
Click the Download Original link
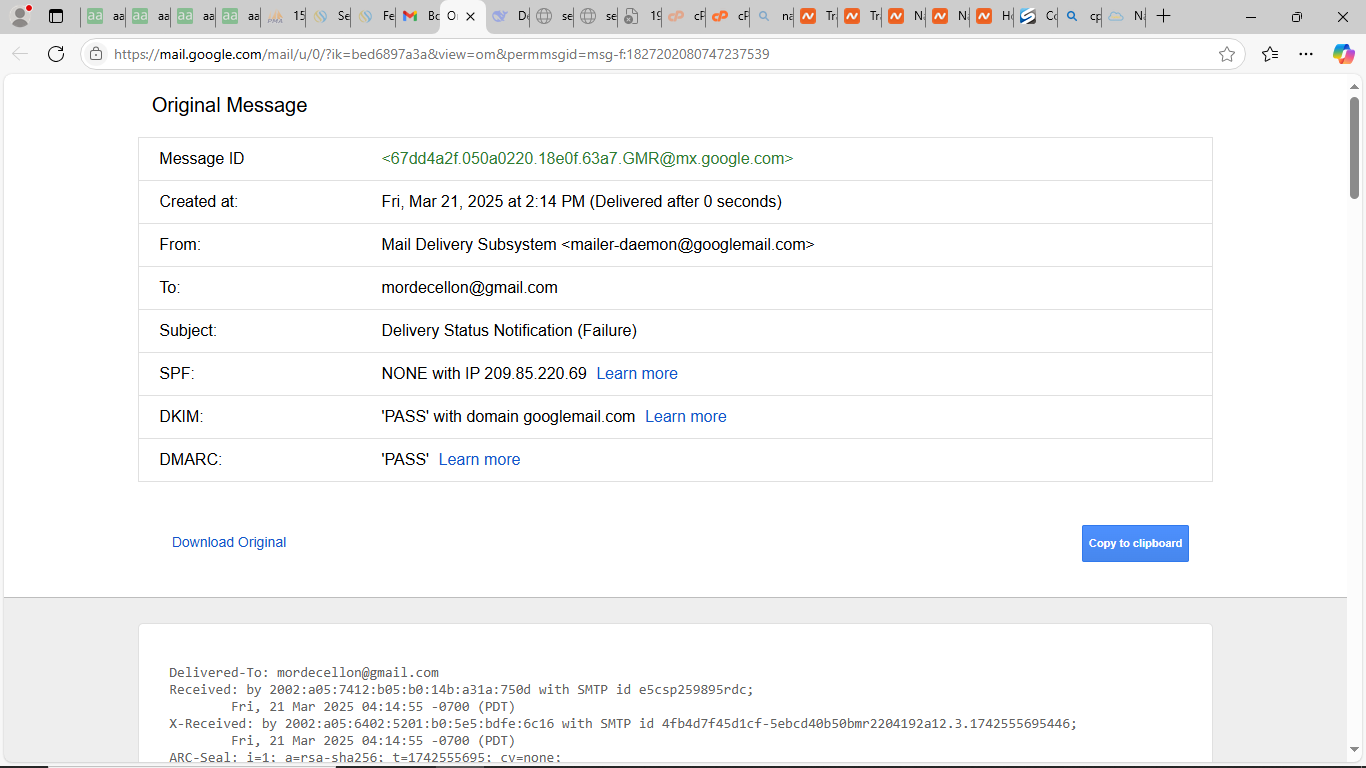click(229, 542)
